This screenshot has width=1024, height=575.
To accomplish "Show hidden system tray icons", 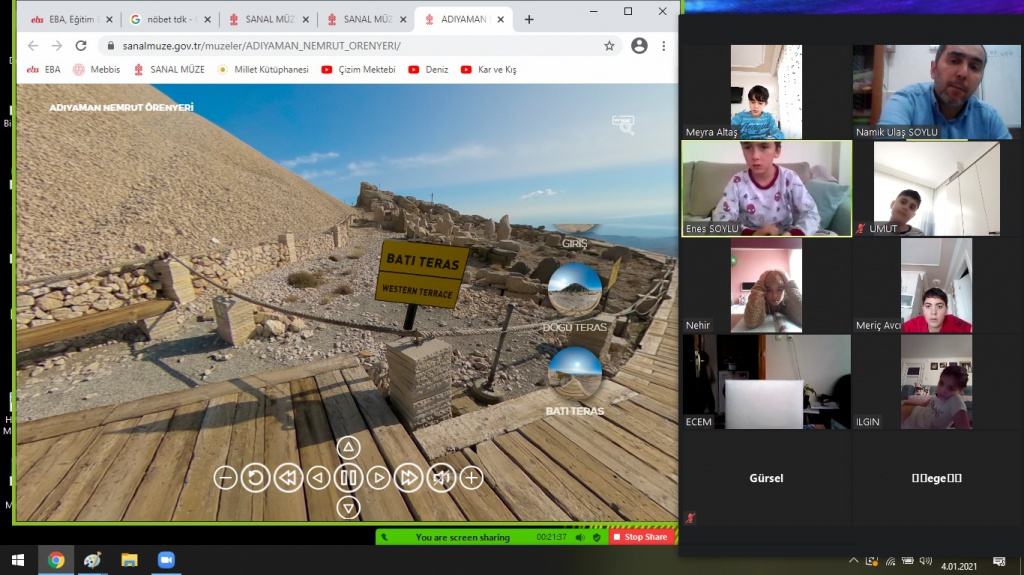I will 854,561.
